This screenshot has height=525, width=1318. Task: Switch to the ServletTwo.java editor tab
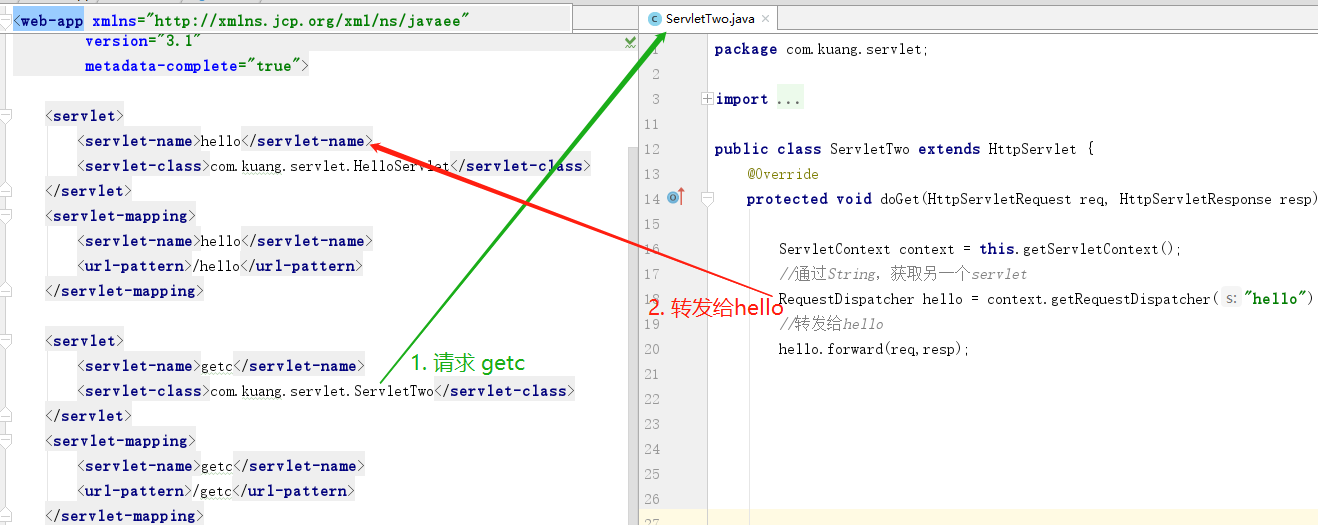(708, 18)
